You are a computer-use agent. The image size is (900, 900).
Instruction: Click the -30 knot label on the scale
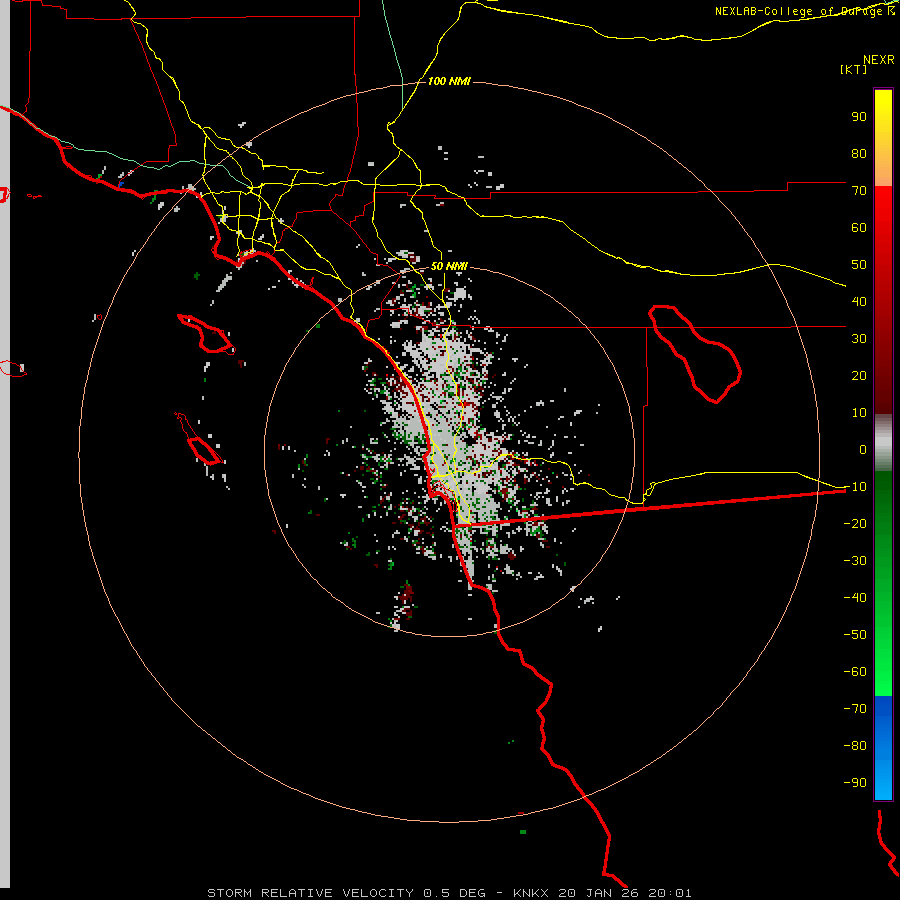point(855,561)
